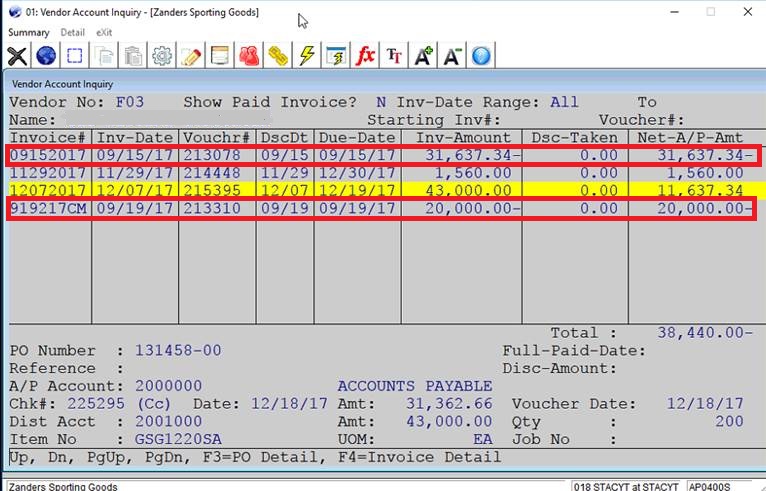Select the dashed selection box tool

pos(74,56)
